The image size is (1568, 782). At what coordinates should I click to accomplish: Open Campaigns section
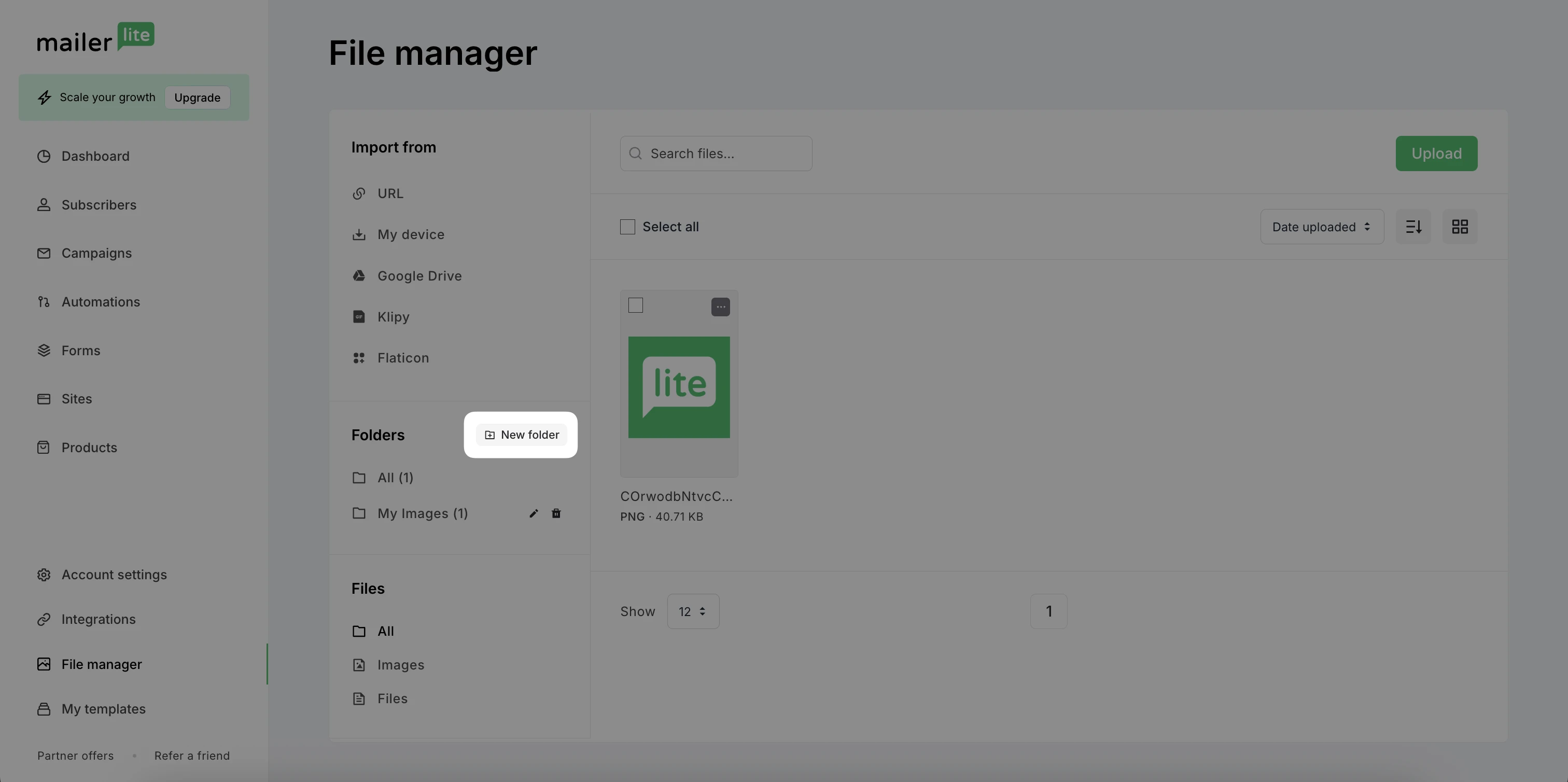coord(97,253)
